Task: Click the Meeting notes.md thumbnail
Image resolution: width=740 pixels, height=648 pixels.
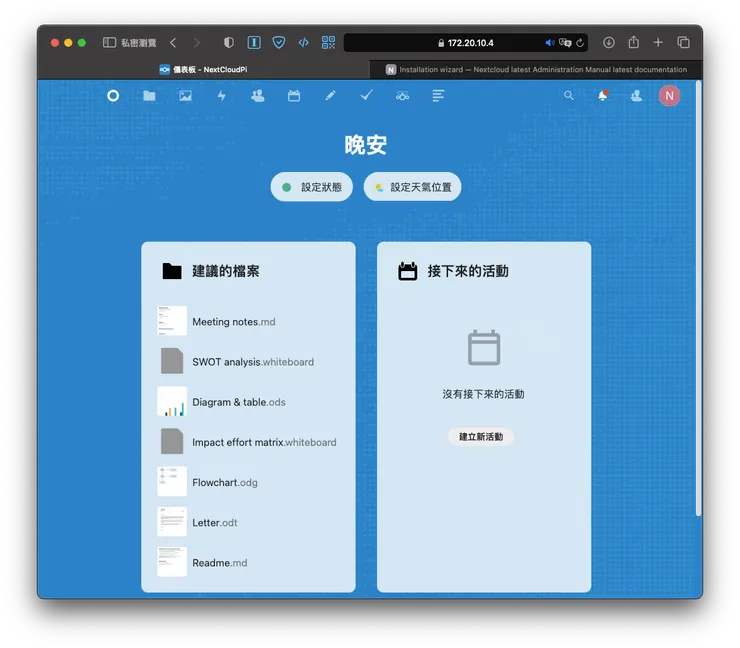Action: 172,320
